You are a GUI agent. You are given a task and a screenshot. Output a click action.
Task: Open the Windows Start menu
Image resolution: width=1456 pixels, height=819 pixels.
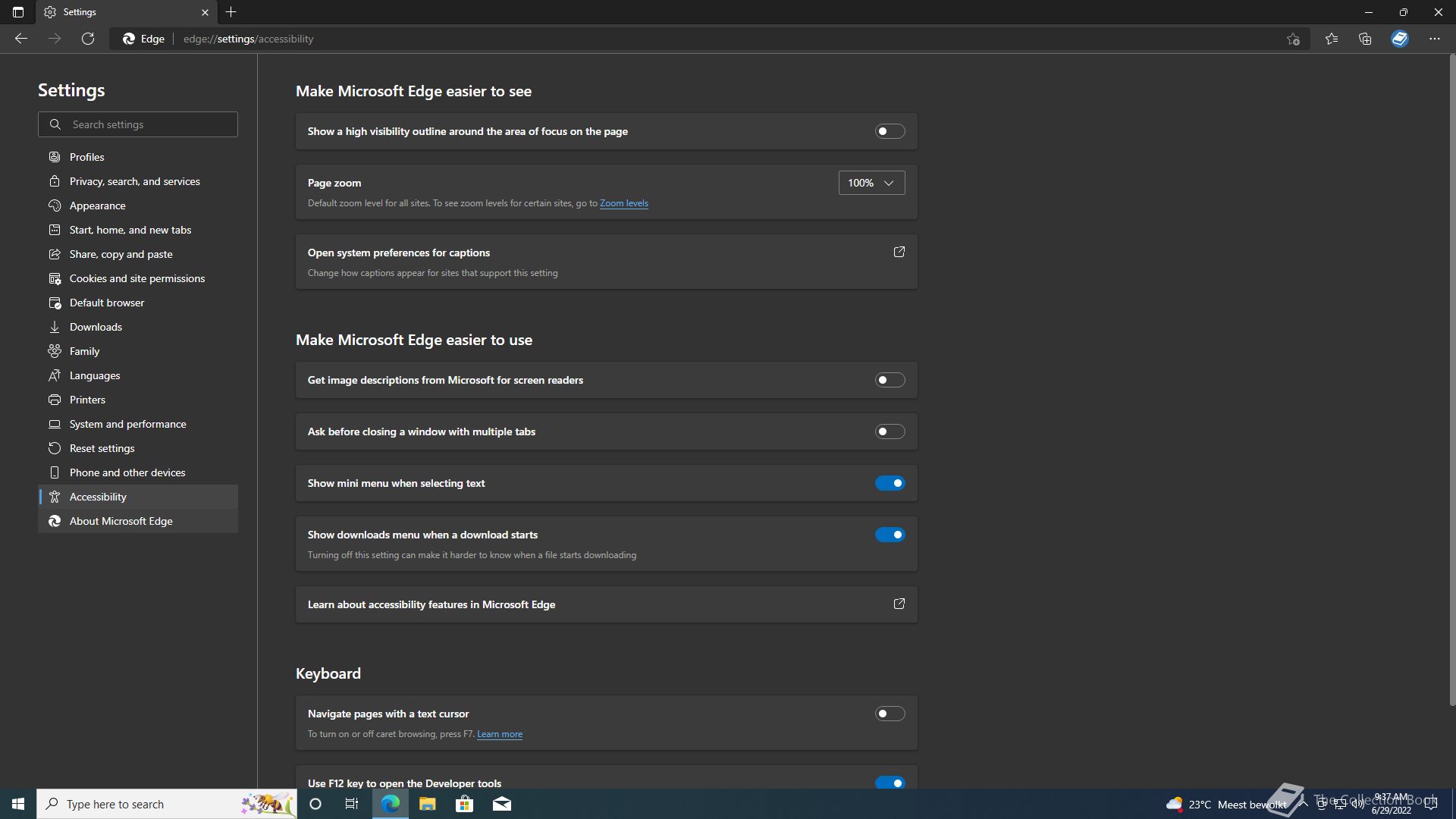point(18,804)
